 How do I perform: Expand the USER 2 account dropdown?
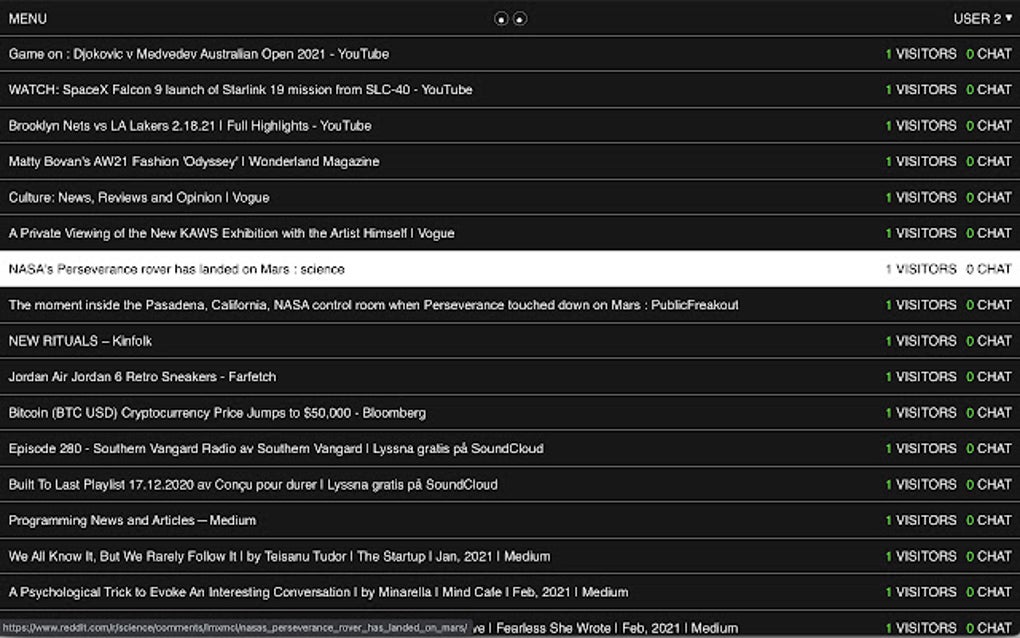click(x=983, y=18)
